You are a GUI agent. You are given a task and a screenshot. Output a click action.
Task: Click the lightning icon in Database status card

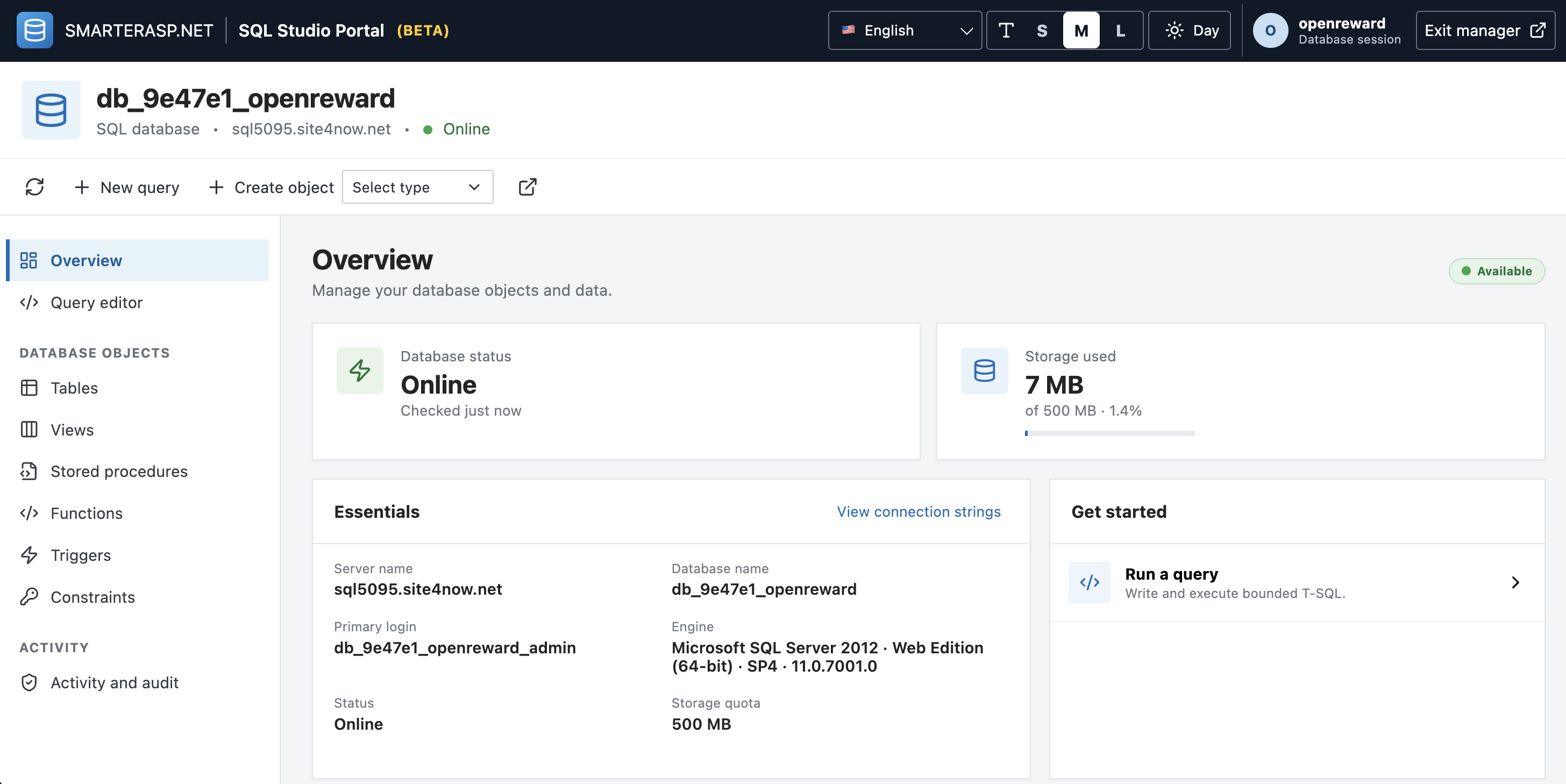tap(360, 370)
